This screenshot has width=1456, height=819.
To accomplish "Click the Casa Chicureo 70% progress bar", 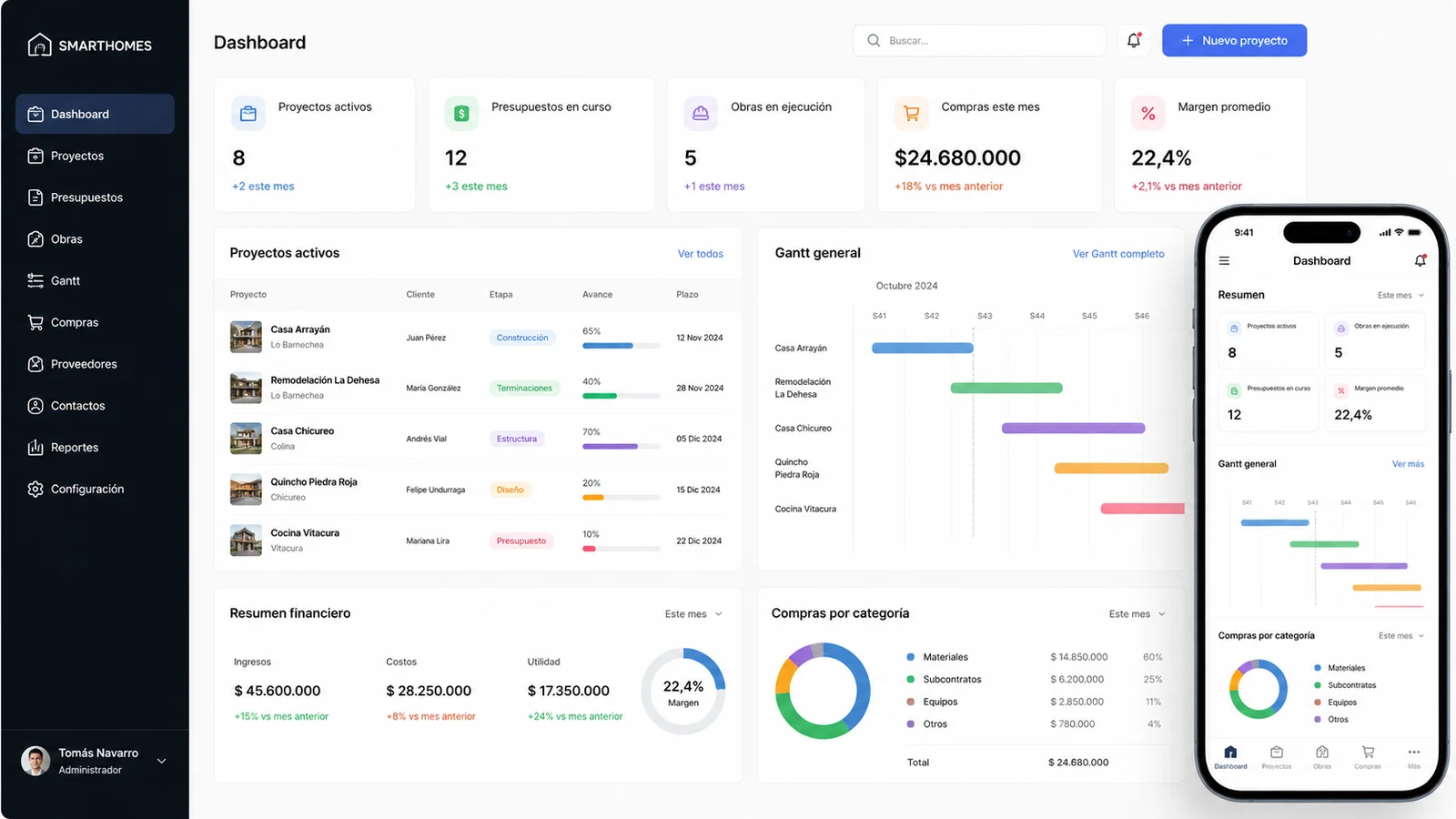I will coord(622,447).
